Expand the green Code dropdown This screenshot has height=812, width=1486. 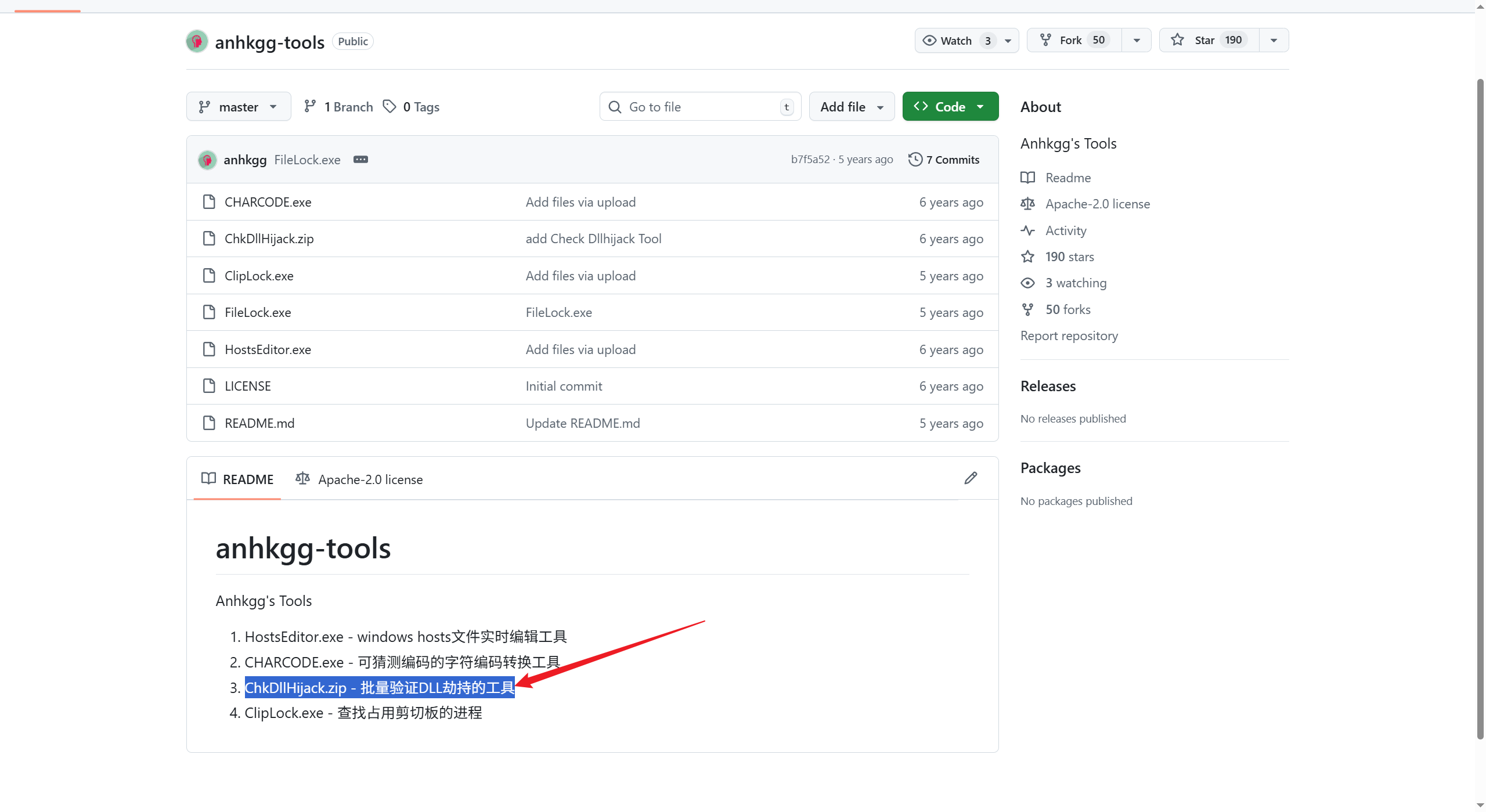950,107
